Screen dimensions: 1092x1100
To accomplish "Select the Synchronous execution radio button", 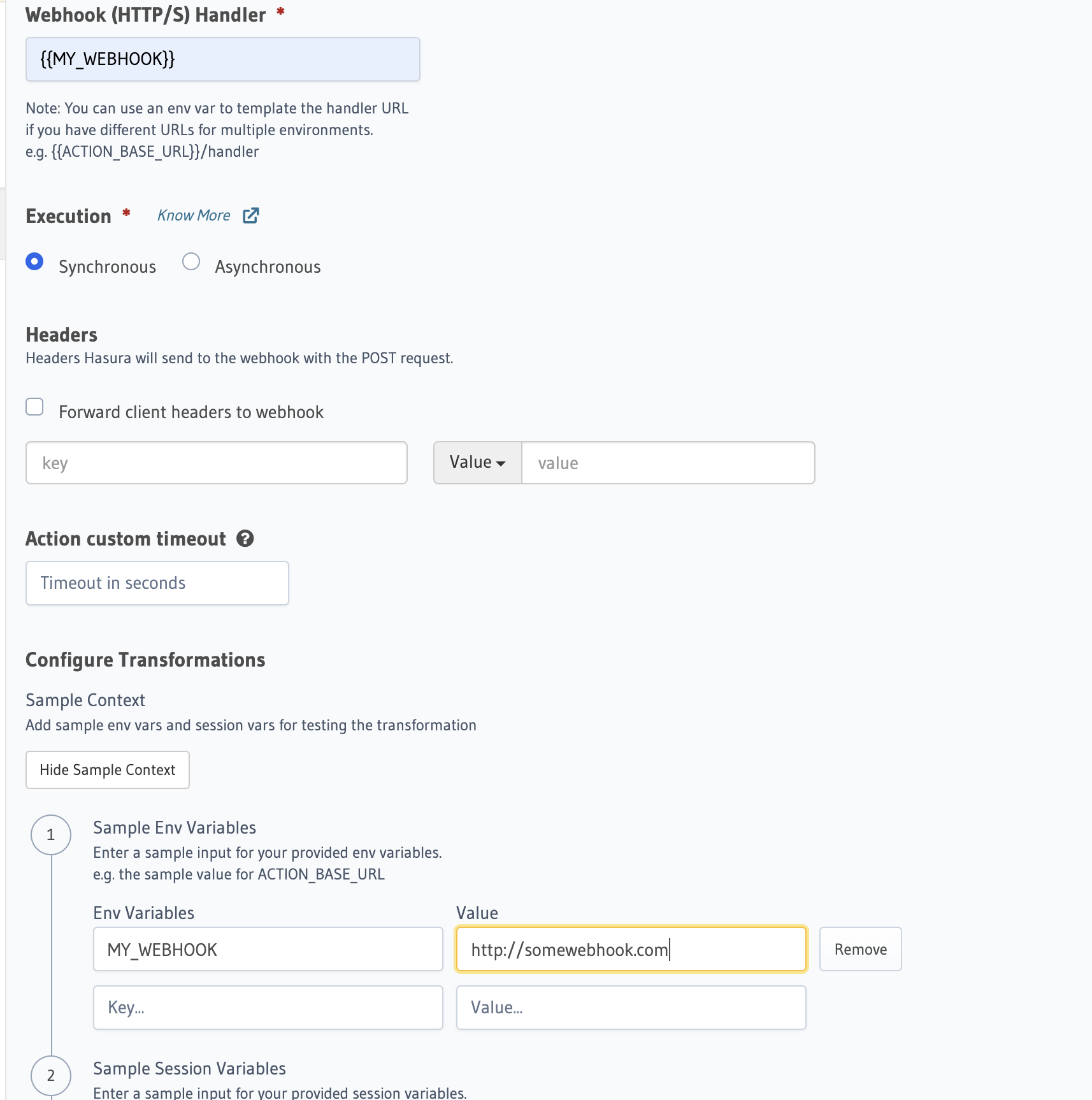I will coord(35,261).
